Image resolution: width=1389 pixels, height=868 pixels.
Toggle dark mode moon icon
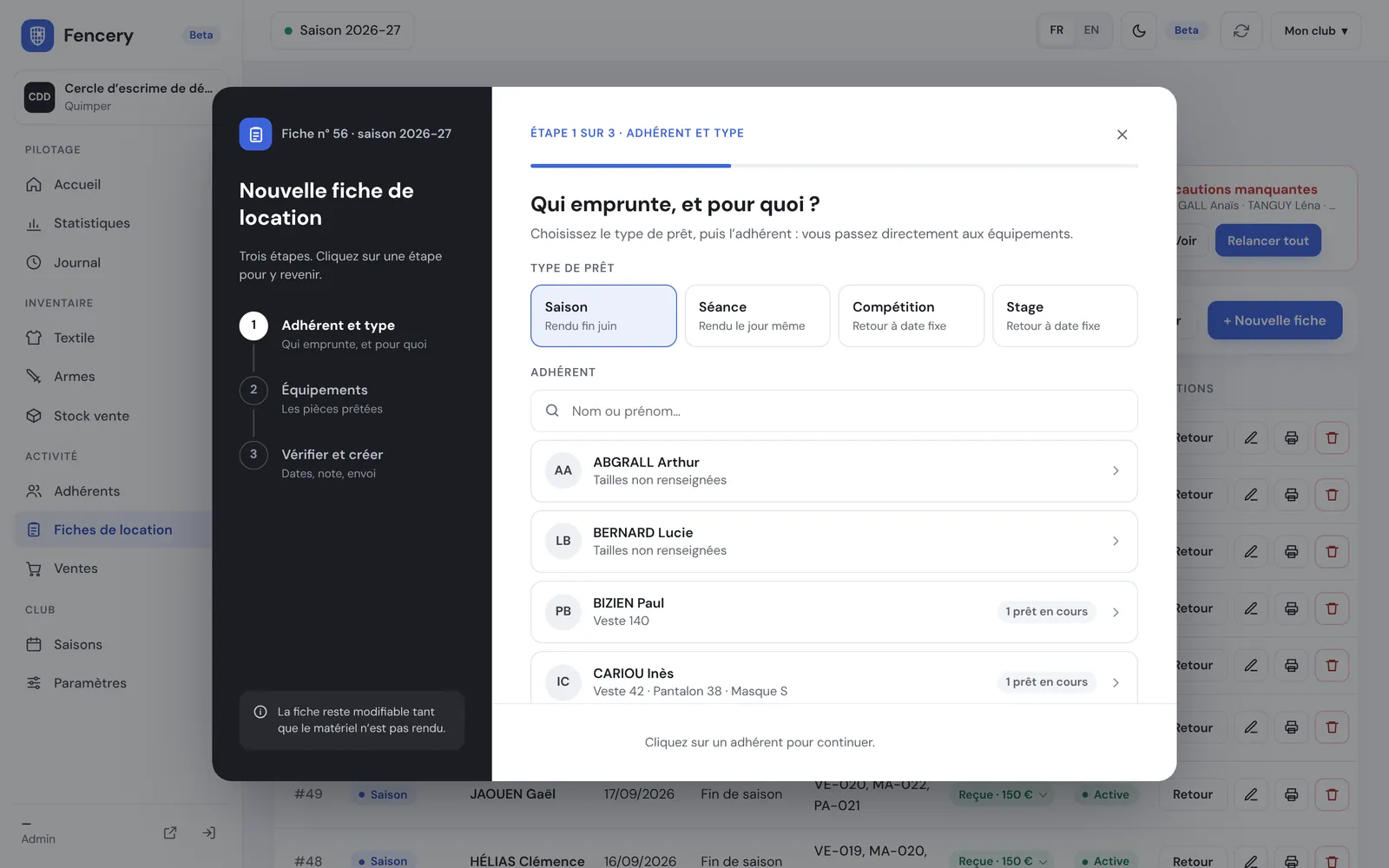tap(1139, 30)
